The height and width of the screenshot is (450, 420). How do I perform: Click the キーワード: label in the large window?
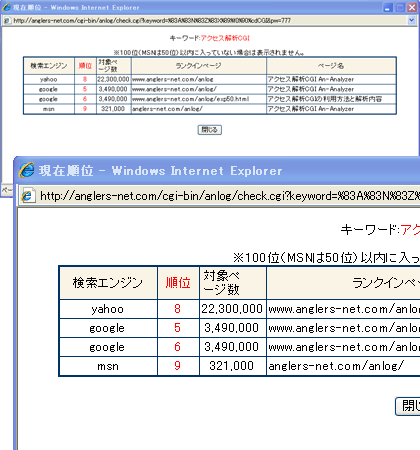coord(370,229)
